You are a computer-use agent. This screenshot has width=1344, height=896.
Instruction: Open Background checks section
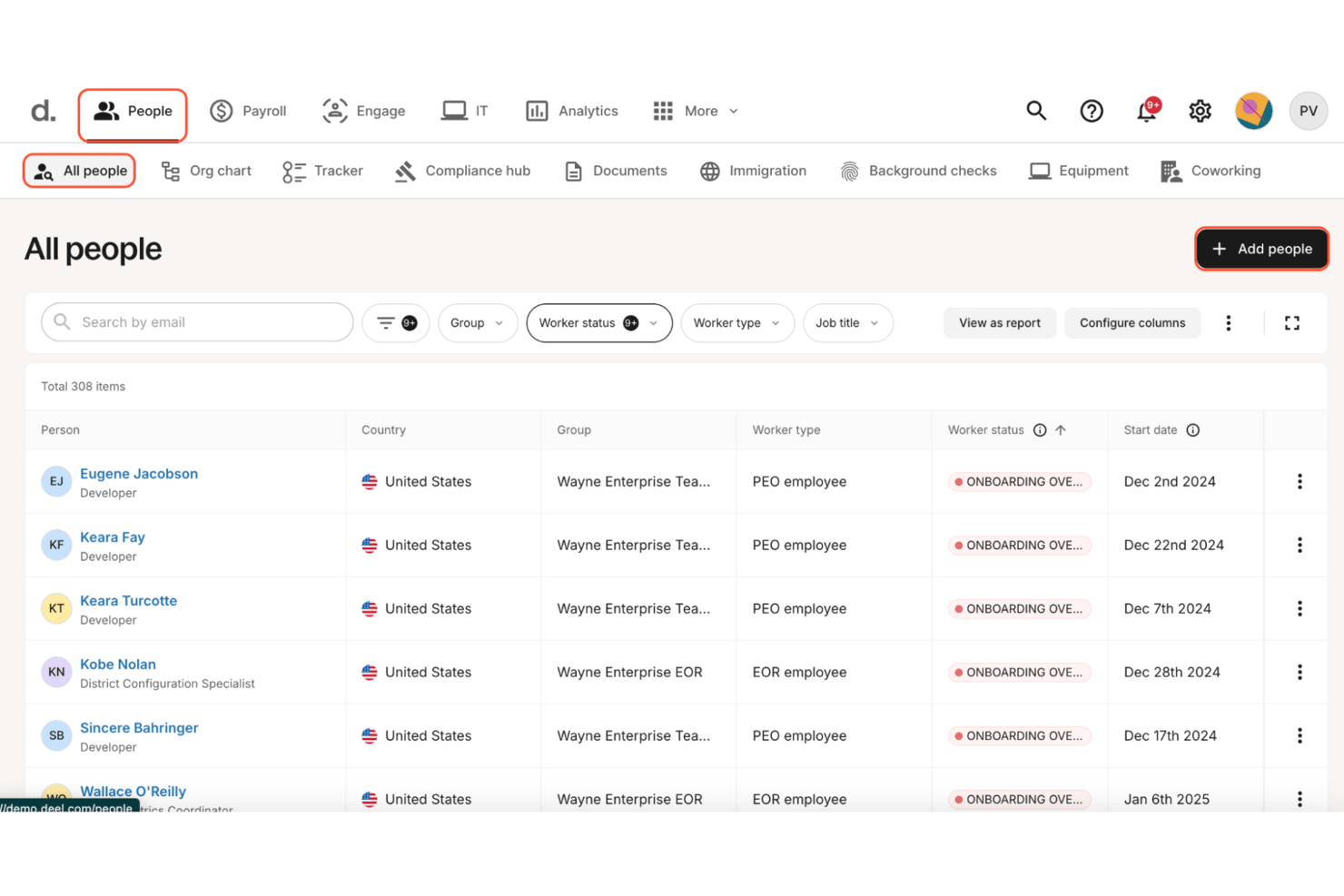918,171
